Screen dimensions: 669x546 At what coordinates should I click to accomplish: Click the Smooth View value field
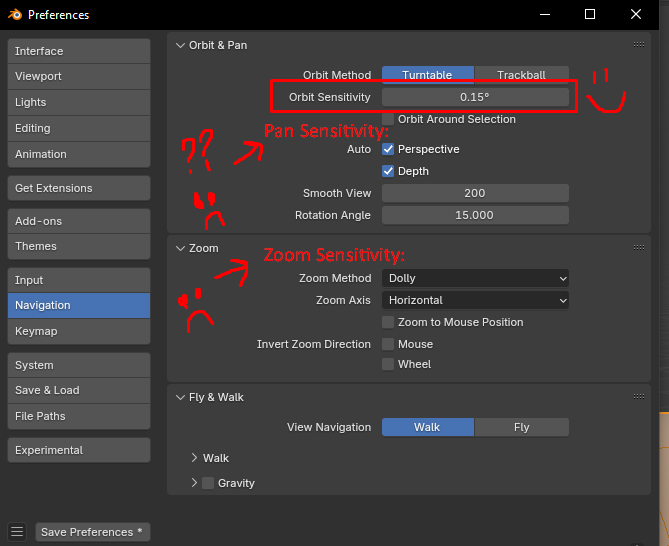click(475, 193)
